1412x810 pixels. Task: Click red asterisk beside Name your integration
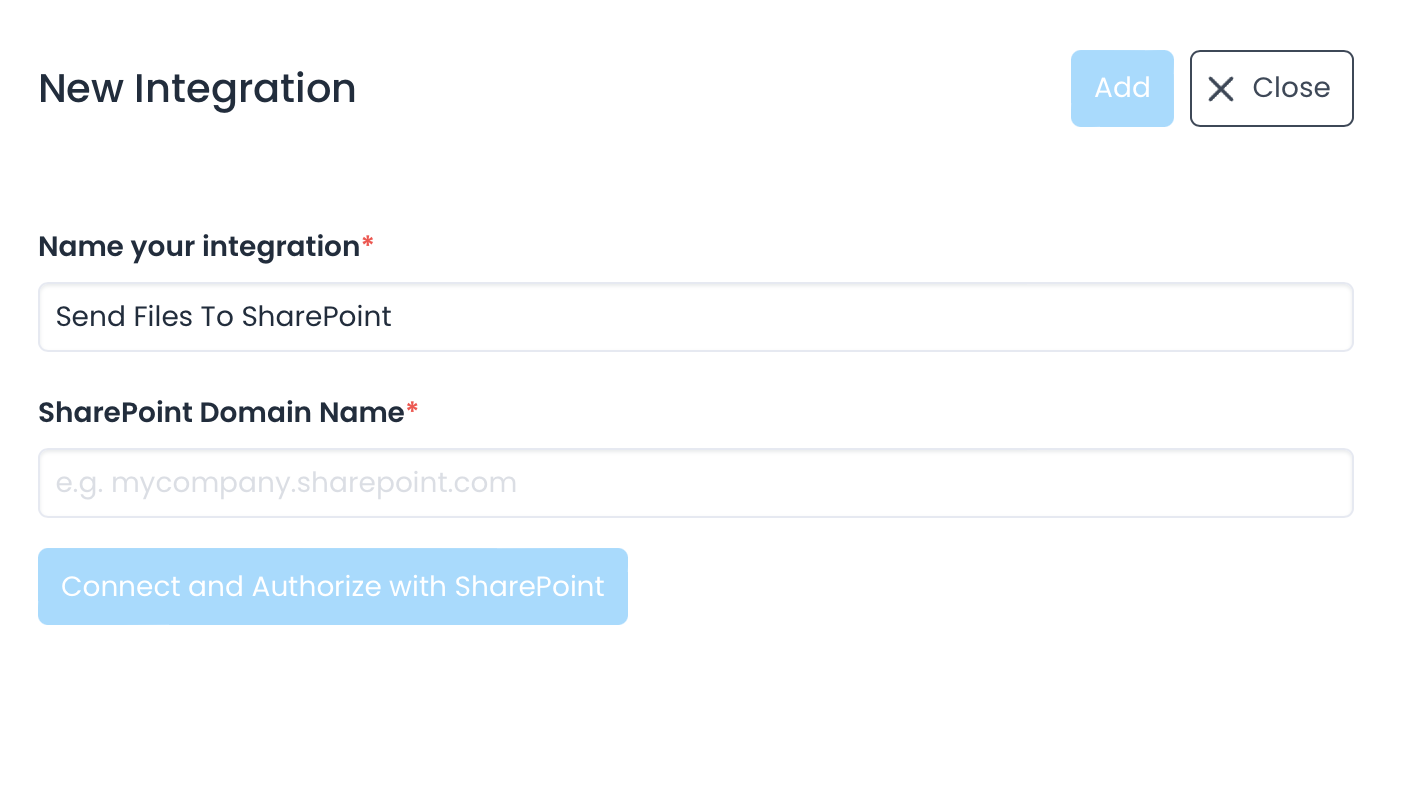[368, 245]
